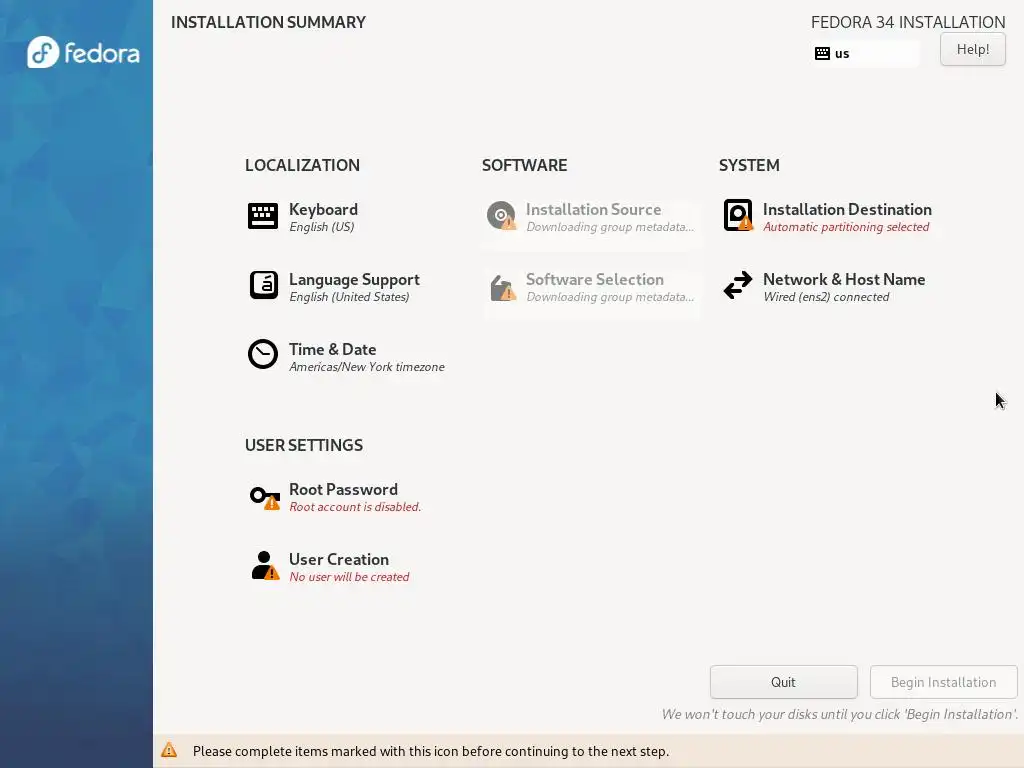Click the Installation Source disc icon
Screen dimensions: 1024x768
(502, 216)
